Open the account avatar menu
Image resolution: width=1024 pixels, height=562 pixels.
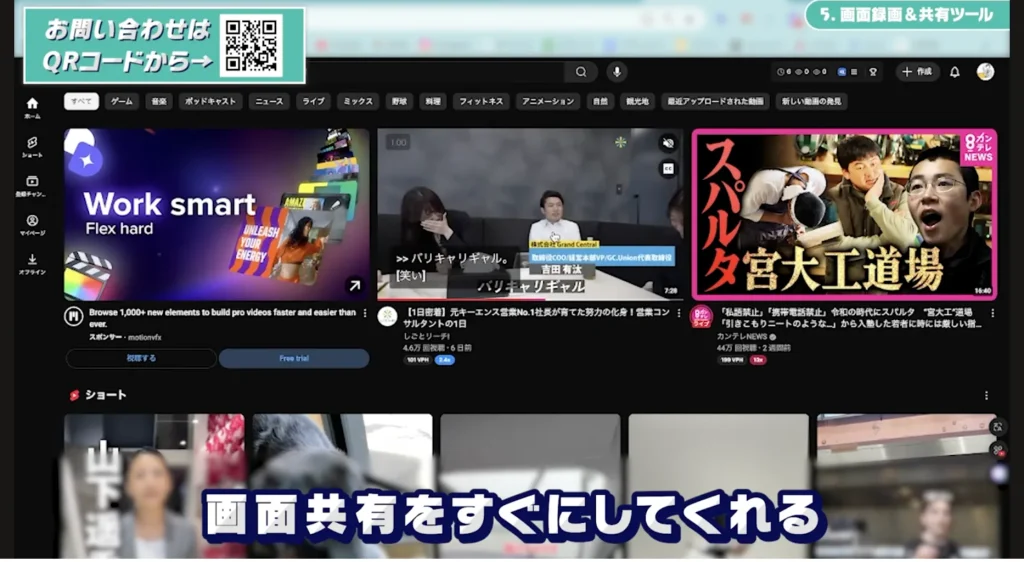coord(985,72)
